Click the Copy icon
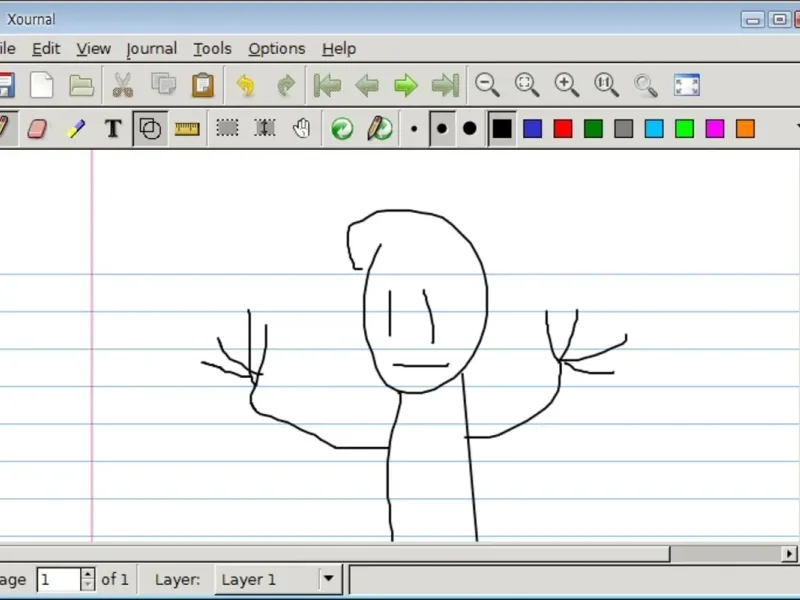Image resolution: width=800 pixels, height=600 pixels. click(x=163, y=84)
